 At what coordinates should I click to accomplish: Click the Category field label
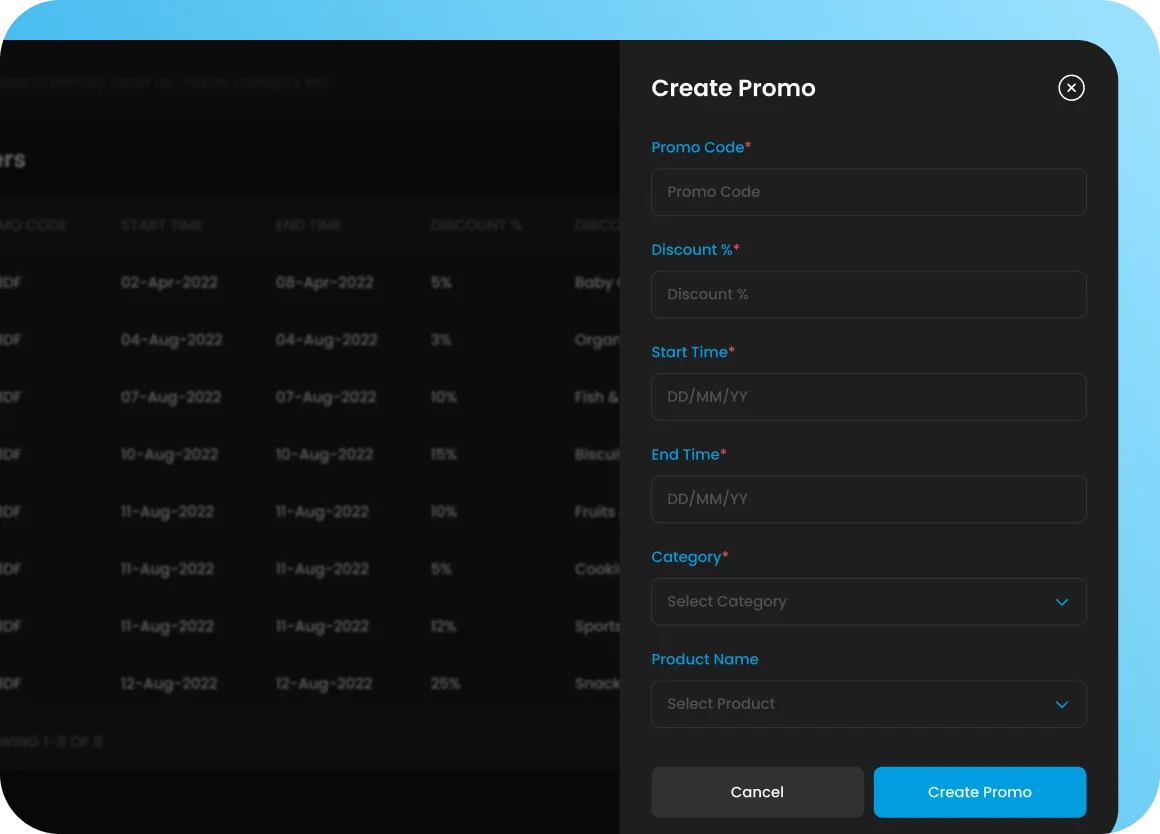[687, 557]
